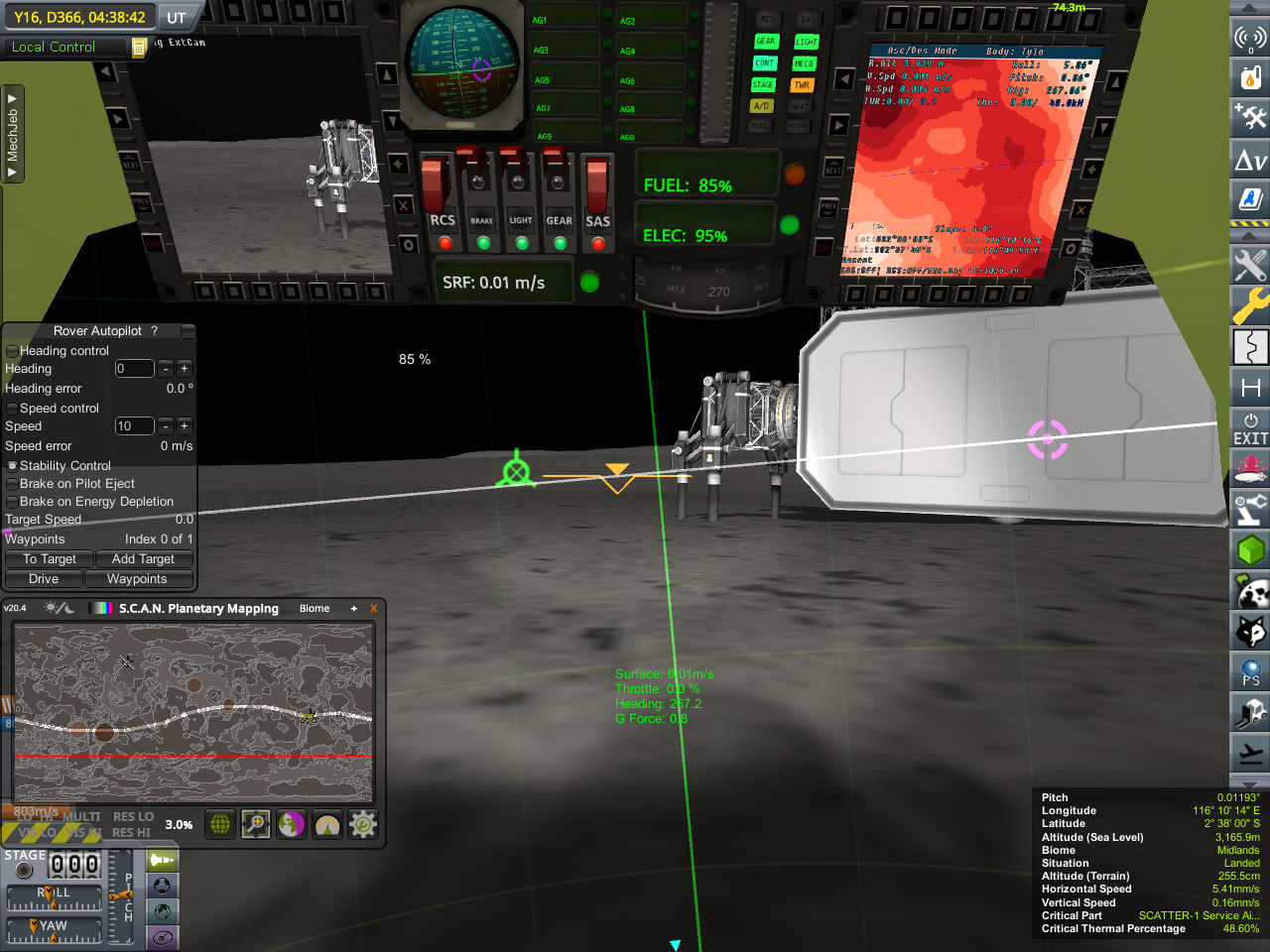The width and height of the screenshot is (1270, 952).
Task: Open SCAN Biome map type dropdown
Action: (x=315, y=608)
